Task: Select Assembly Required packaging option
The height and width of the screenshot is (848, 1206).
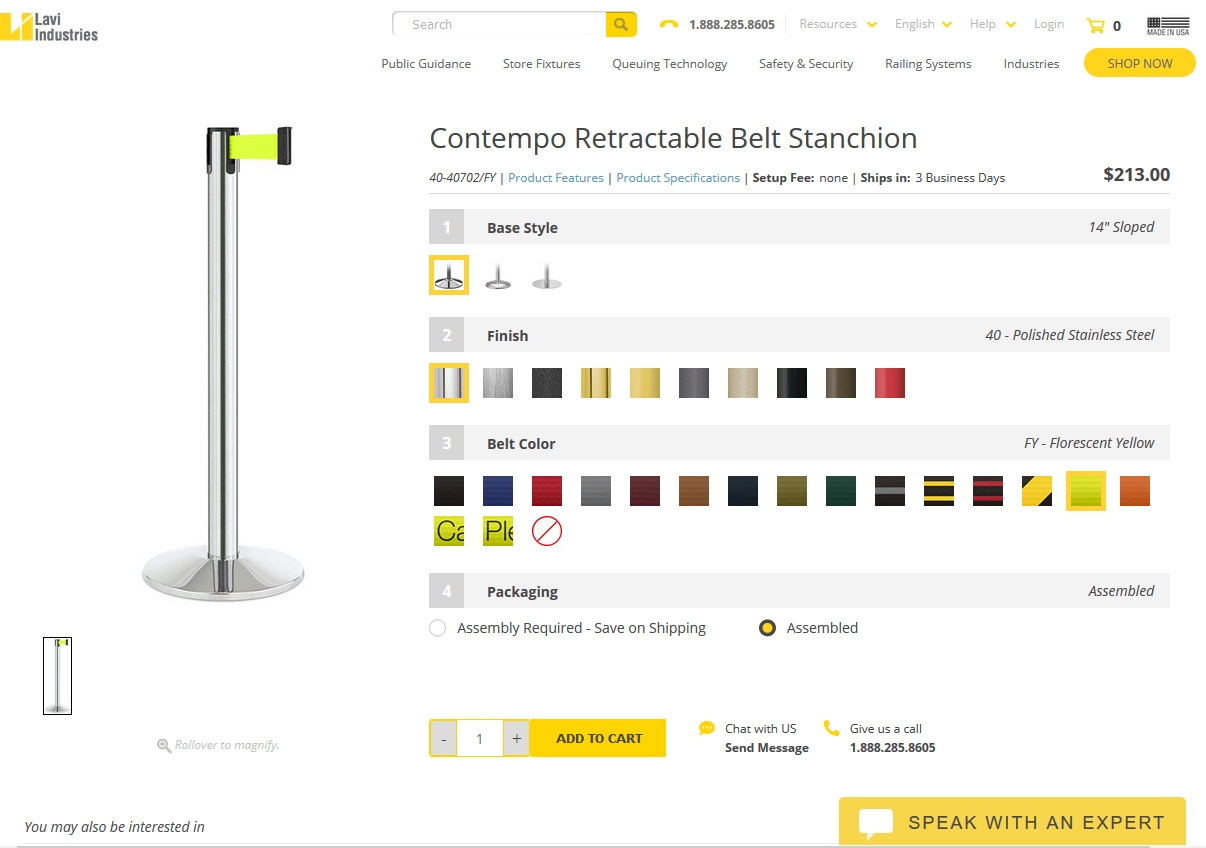Action: 437,628
